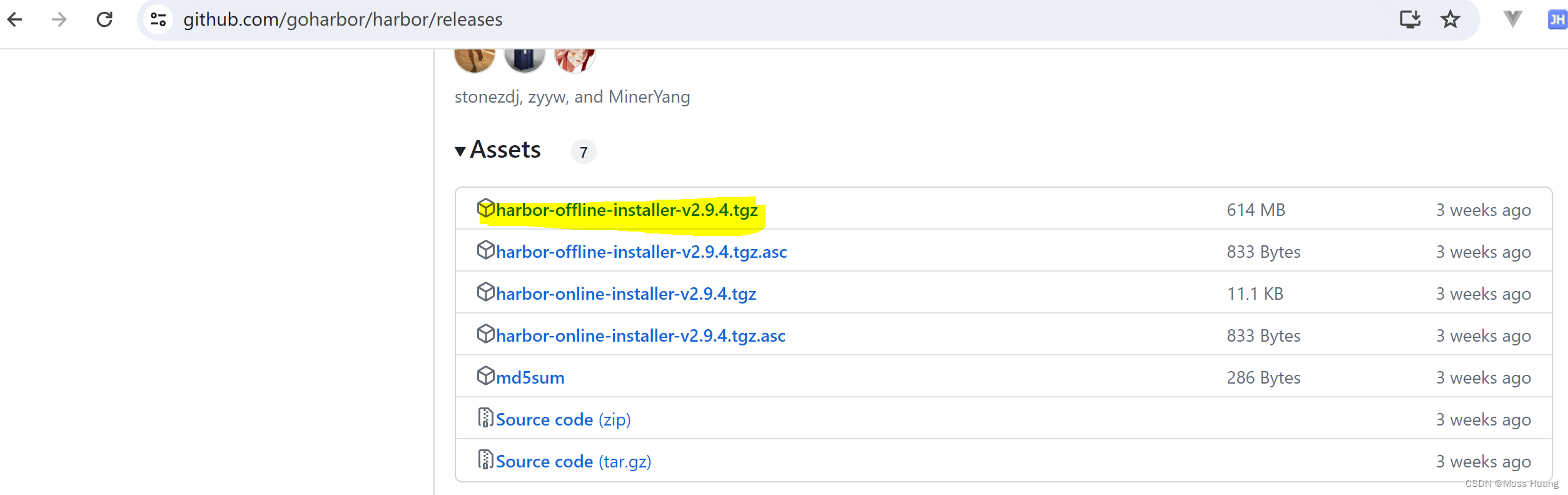The height and width of the screenshot is (495, 1568).
Task: Click '3 weeks ago' in harbor-offline-installer-v2.9.4.tgz row
Action: [x=1484, y=210]
